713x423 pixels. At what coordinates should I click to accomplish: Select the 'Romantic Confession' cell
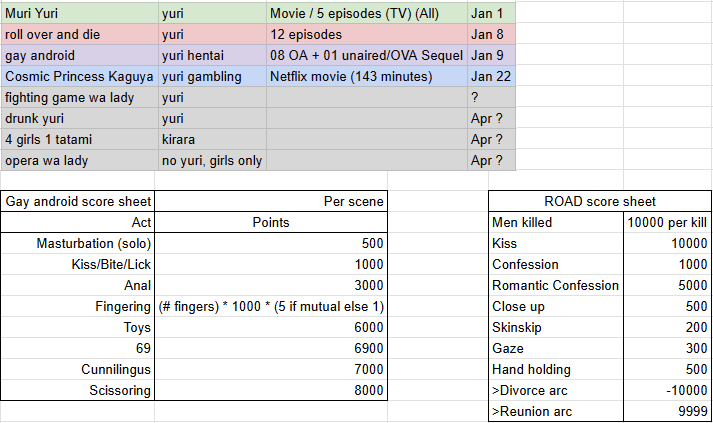556,285
